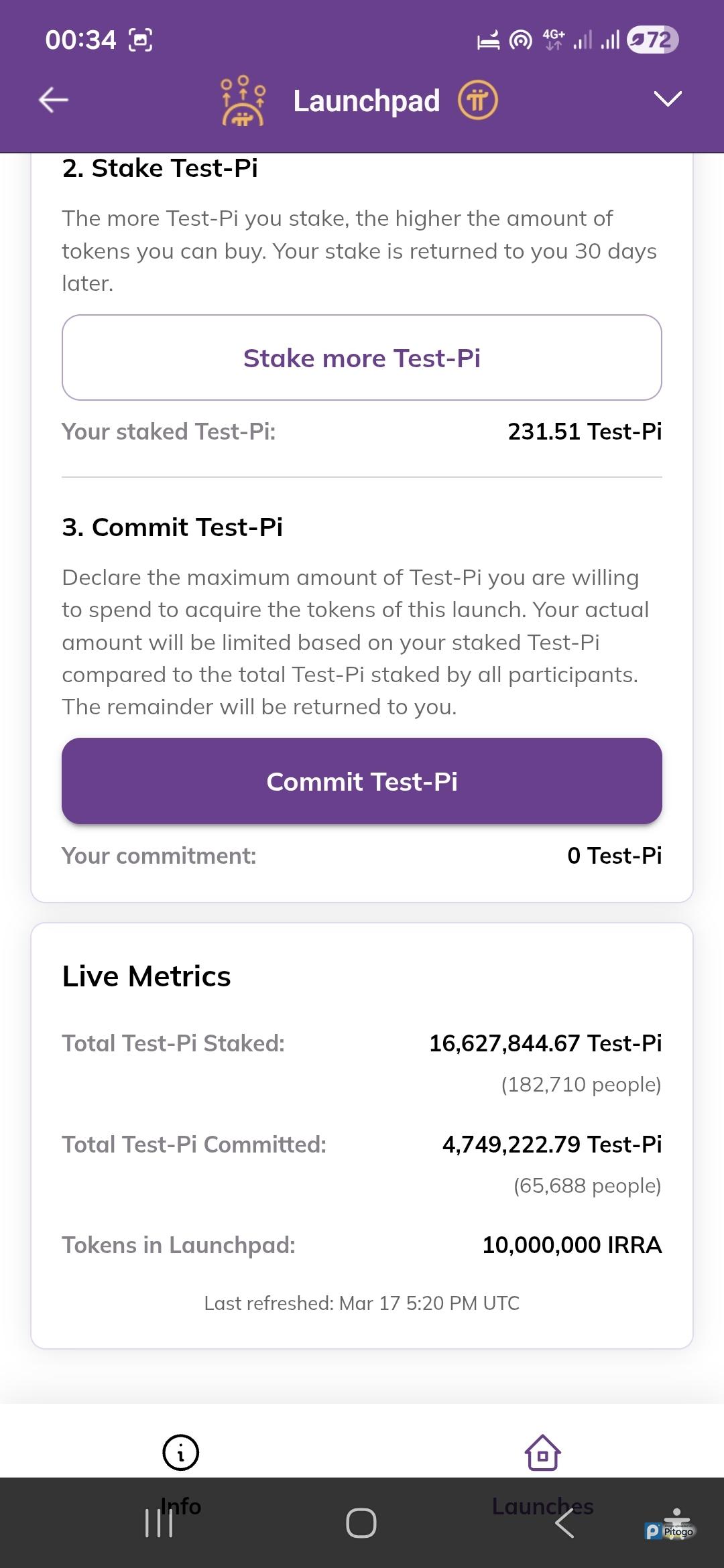Viewport: 724px width, 1568px height.
Task: Tap the Info circle icon
Action: click(x=181, y=1453)
